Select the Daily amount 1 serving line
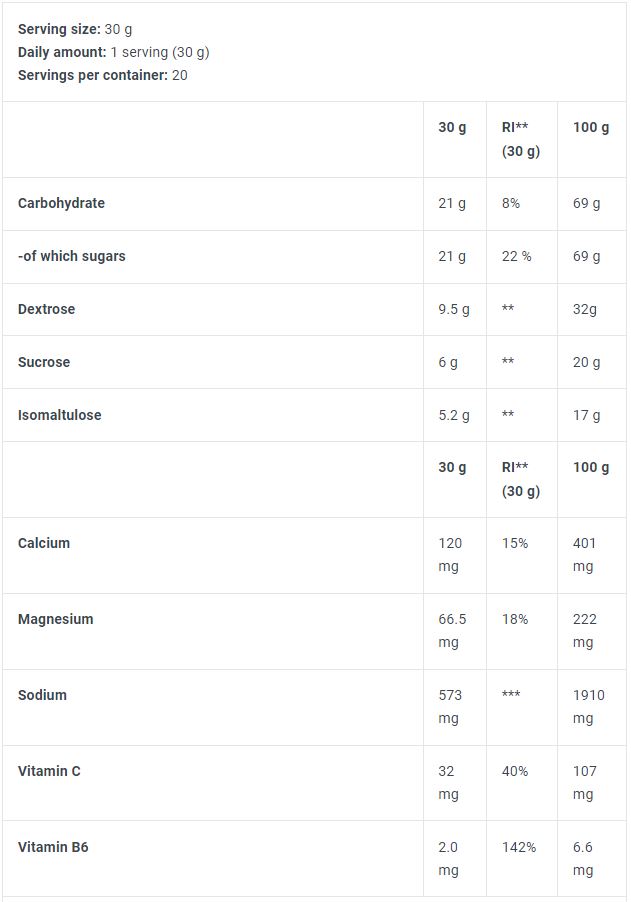This screenshot has width=631, height=902. 113,52
